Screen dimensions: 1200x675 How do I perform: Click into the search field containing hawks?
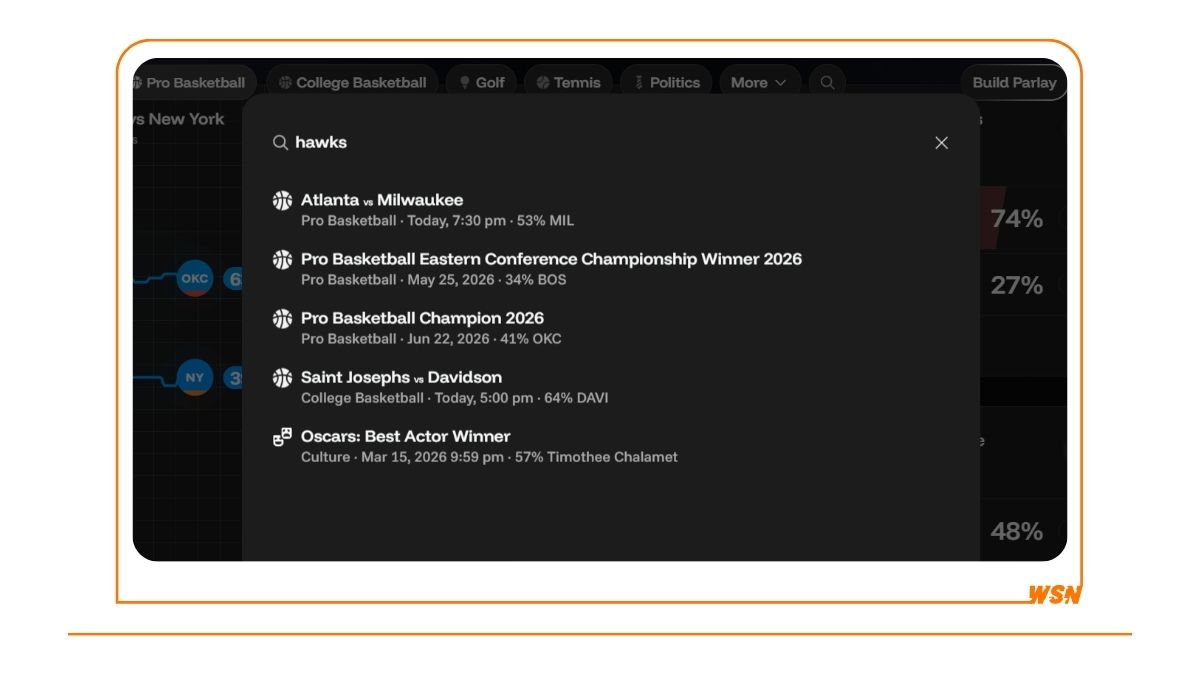(600, 143)
